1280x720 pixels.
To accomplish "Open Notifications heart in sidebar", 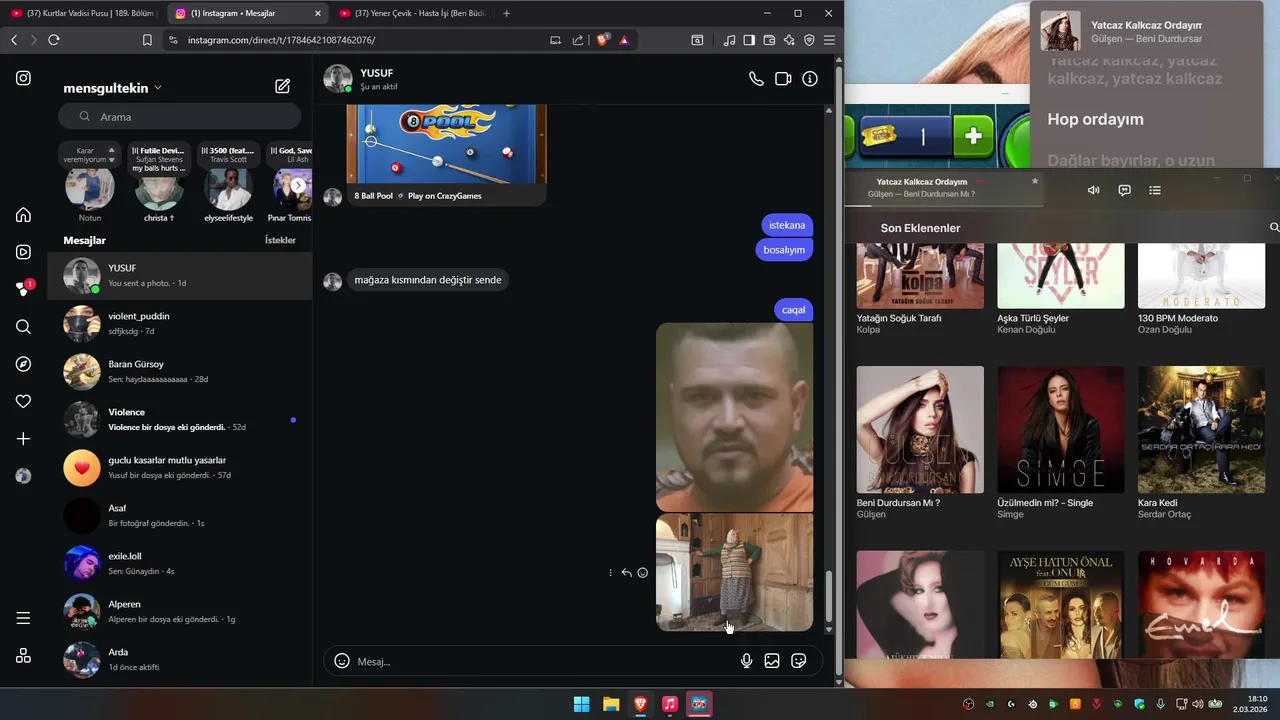I will [x=23, y=401].
